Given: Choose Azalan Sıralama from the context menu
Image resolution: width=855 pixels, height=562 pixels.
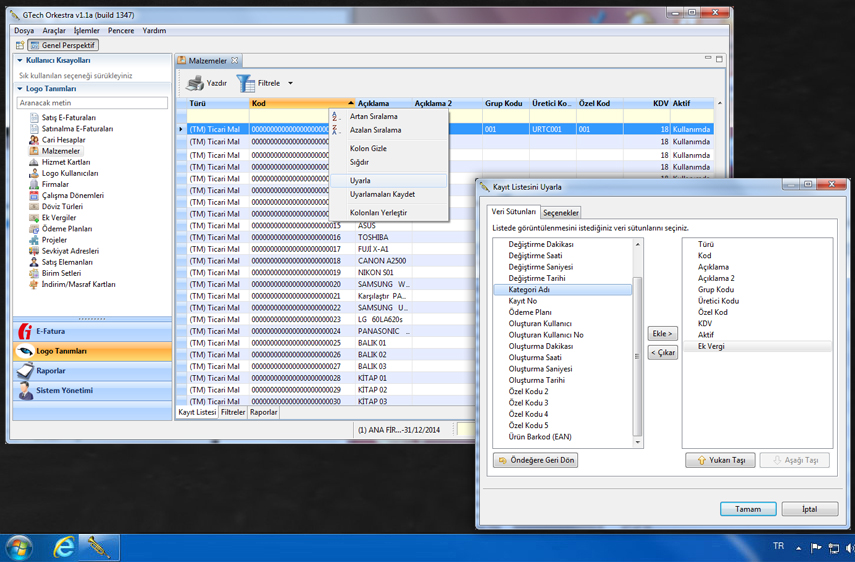Looking at the screenshot, I should point(375,130).
